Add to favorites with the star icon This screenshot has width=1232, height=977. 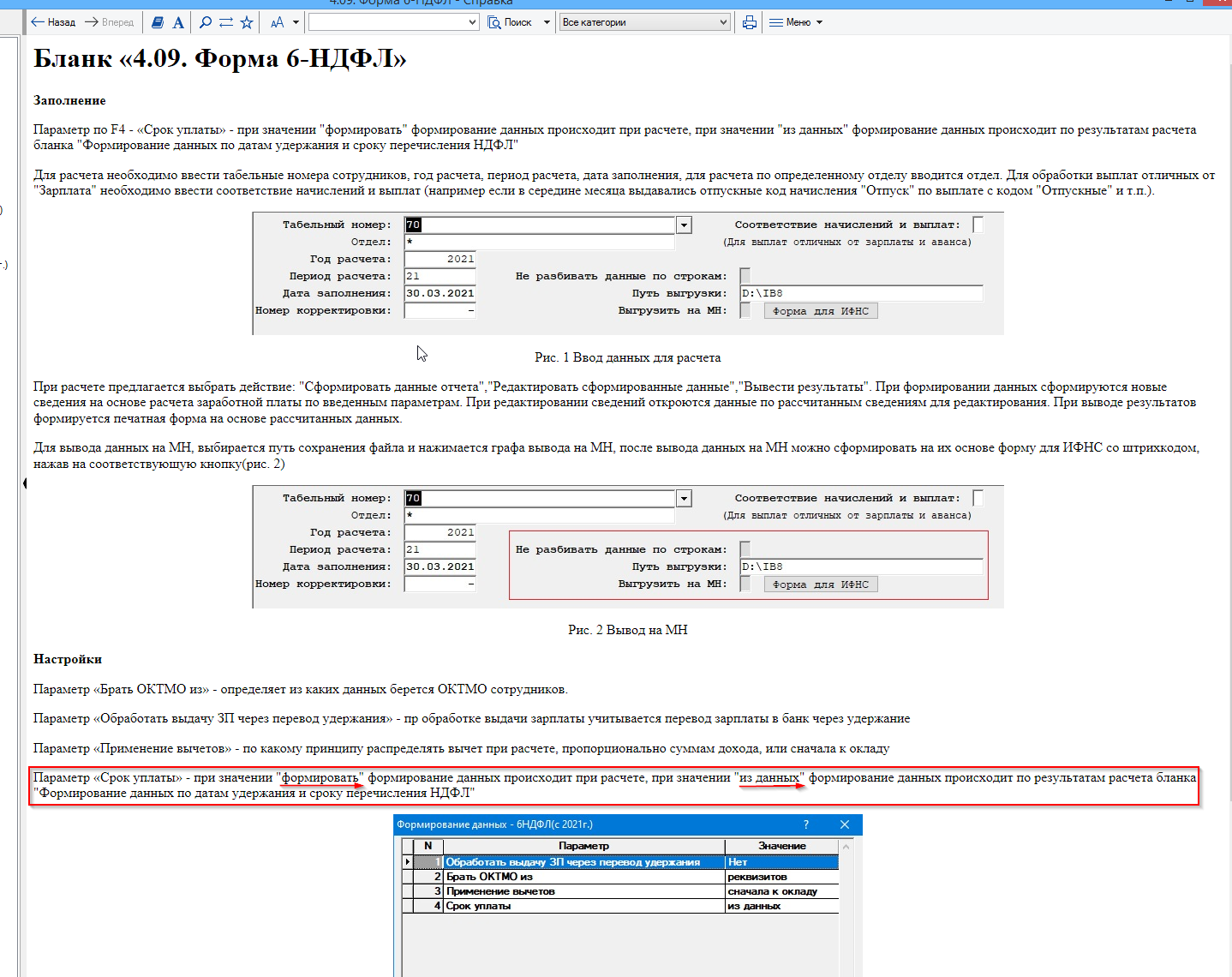pyautogui.click(x=247, y=22)
